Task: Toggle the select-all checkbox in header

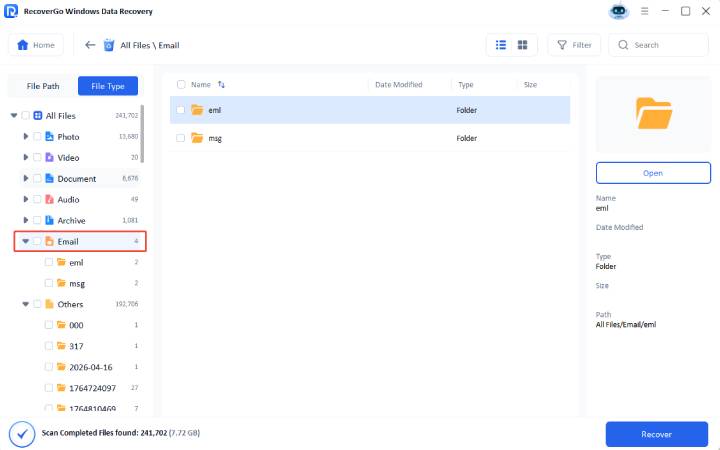Action: click(181, 84)
